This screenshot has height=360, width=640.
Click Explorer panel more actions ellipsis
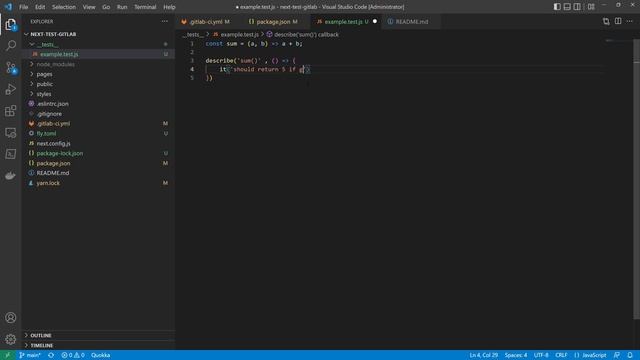pos(164,21)
